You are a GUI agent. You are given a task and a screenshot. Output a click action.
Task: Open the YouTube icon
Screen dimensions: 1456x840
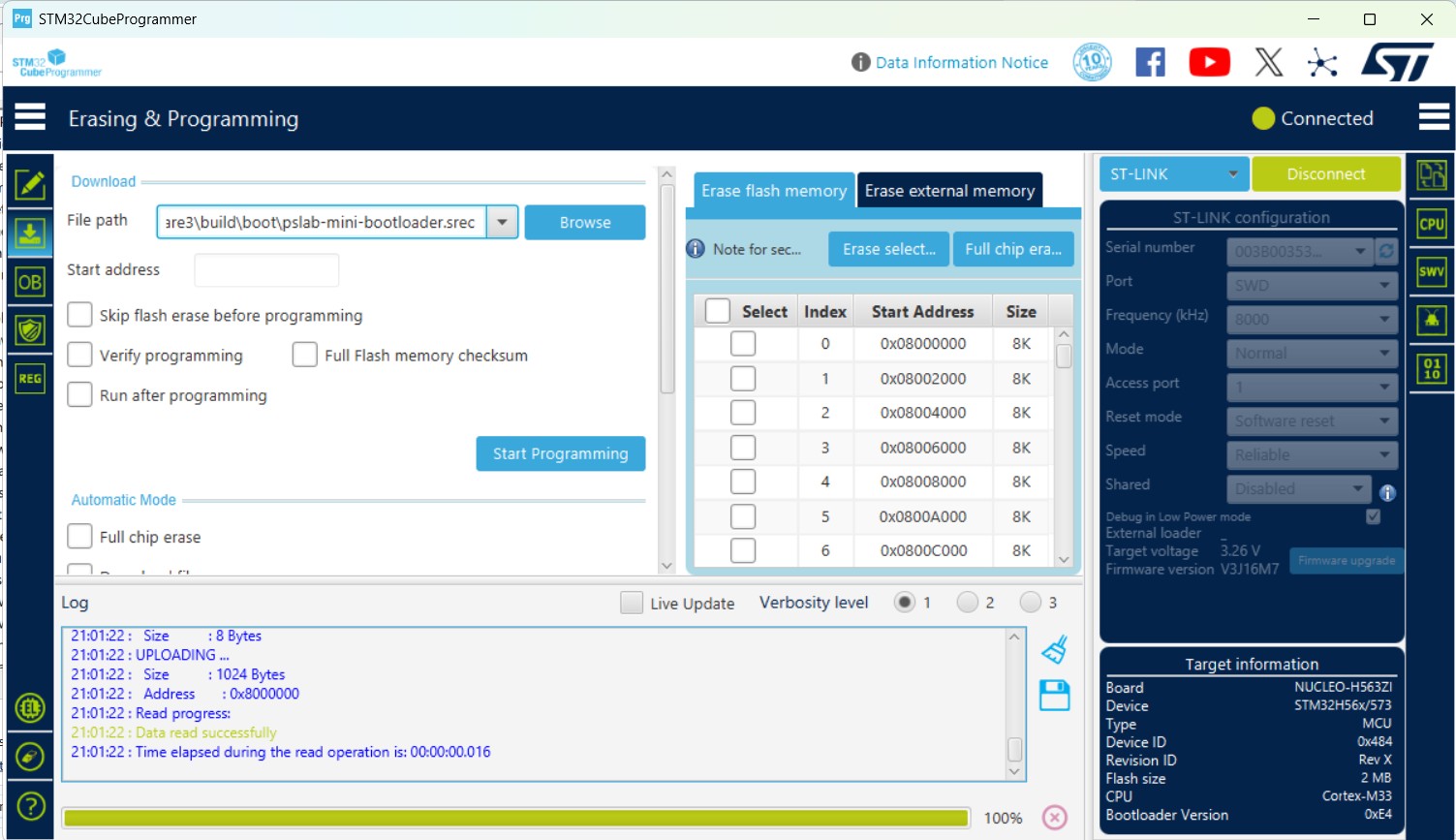click(x=1209, y=63)
